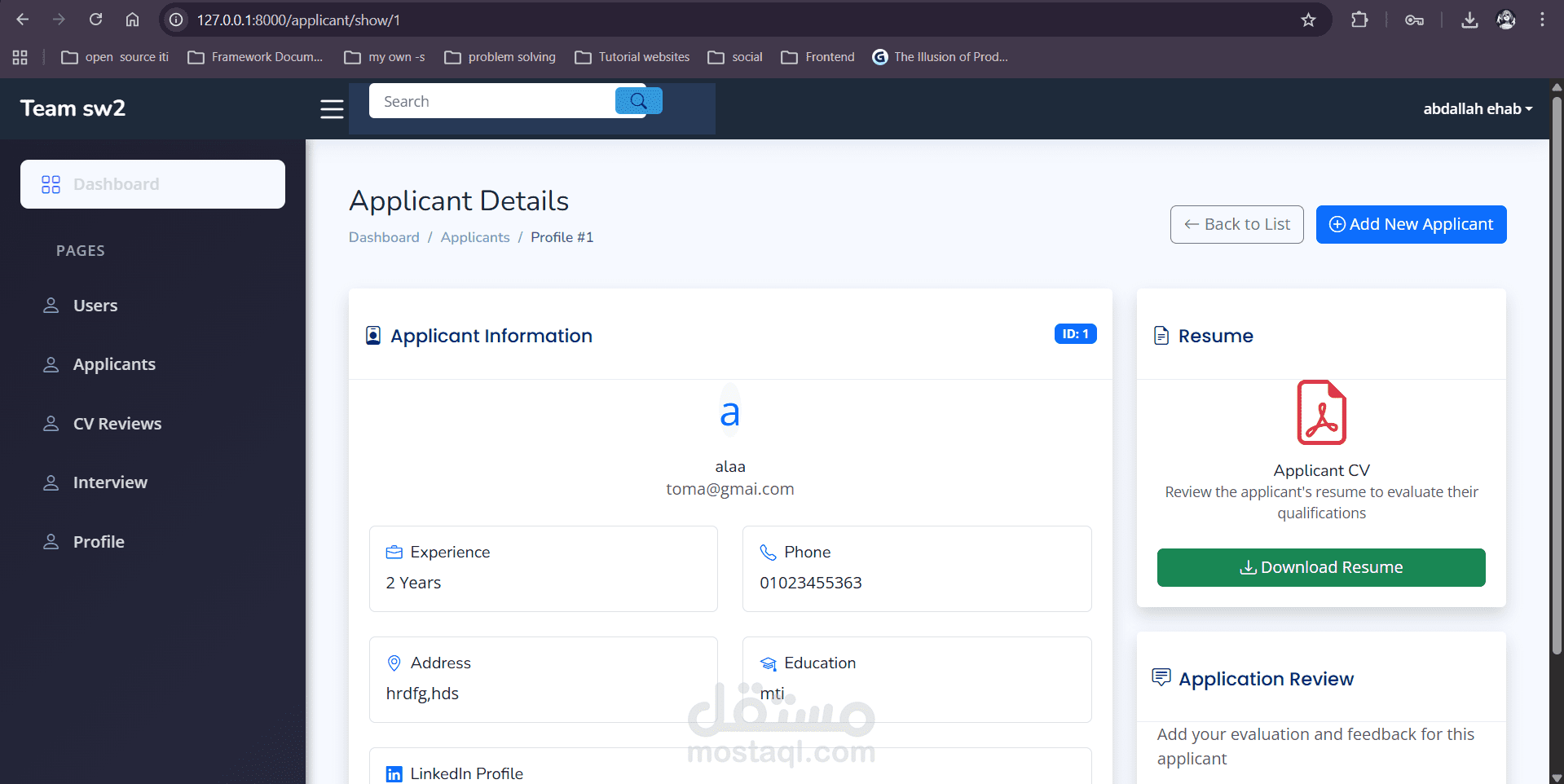Click the page vertical scrollbar thumb
Viewport: 1564px width, 784px height.
pos(1557,375)
